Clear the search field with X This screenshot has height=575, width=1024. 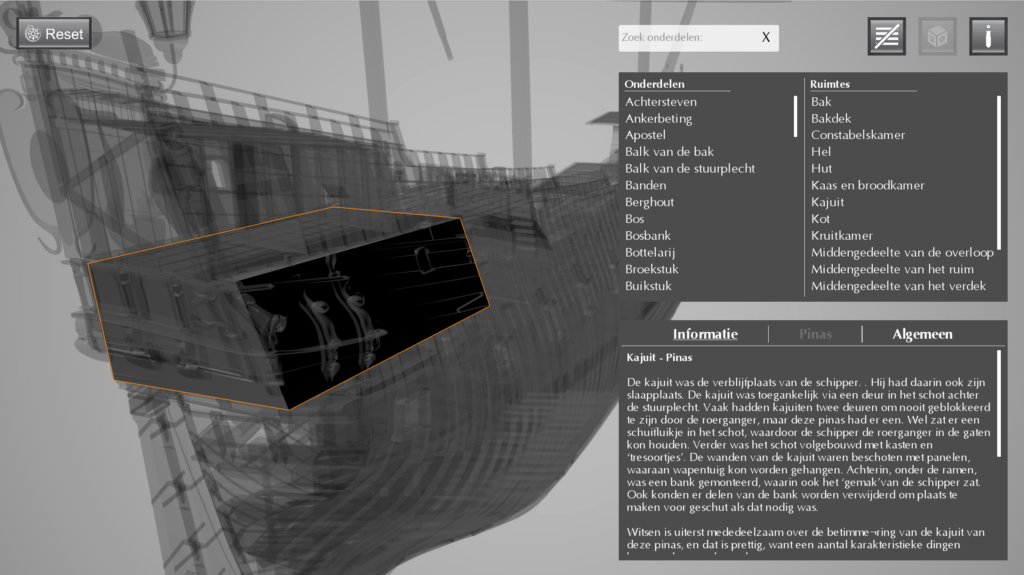tap(766, 38)
